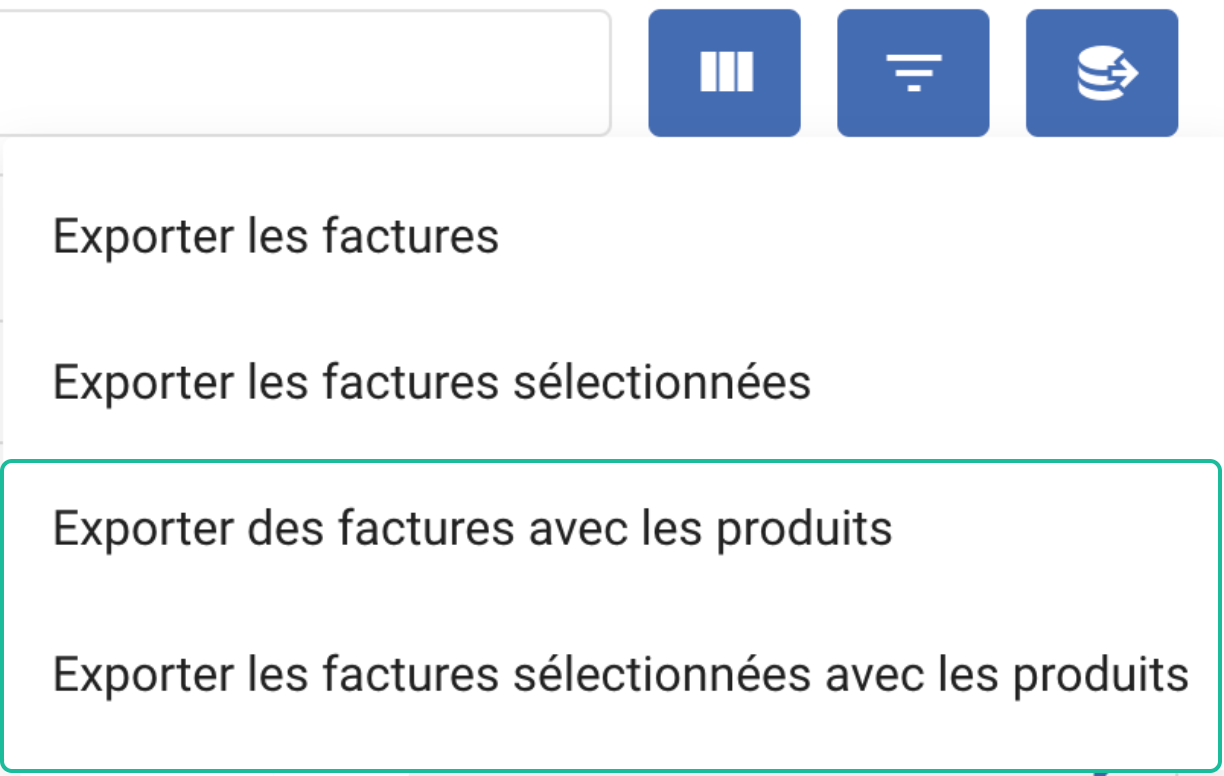Screen dimensions: 1224x776
Task: Click the three vertical bars columns icon
Action: (726, 73)
